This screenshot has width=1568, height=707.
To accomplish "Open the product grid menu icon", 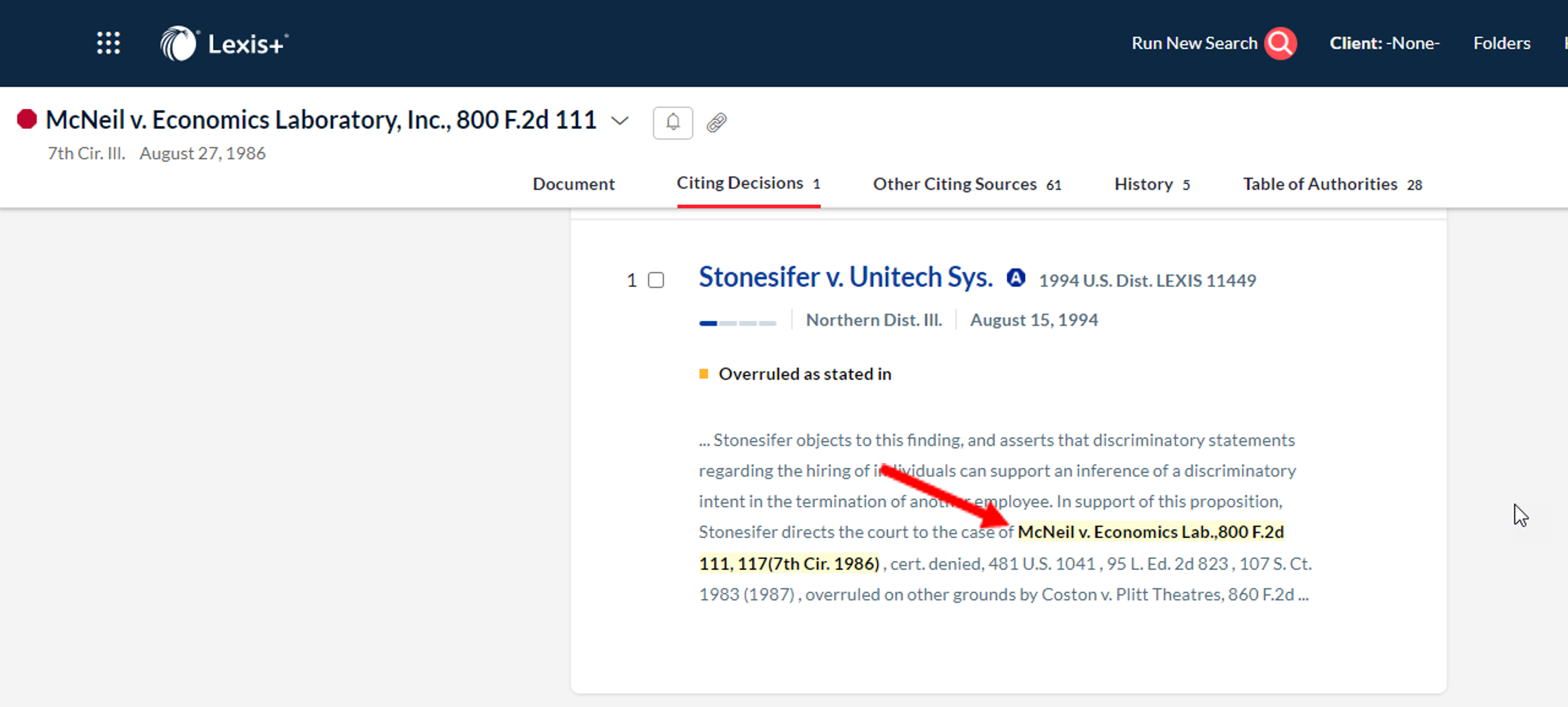I will click(108, 43).
